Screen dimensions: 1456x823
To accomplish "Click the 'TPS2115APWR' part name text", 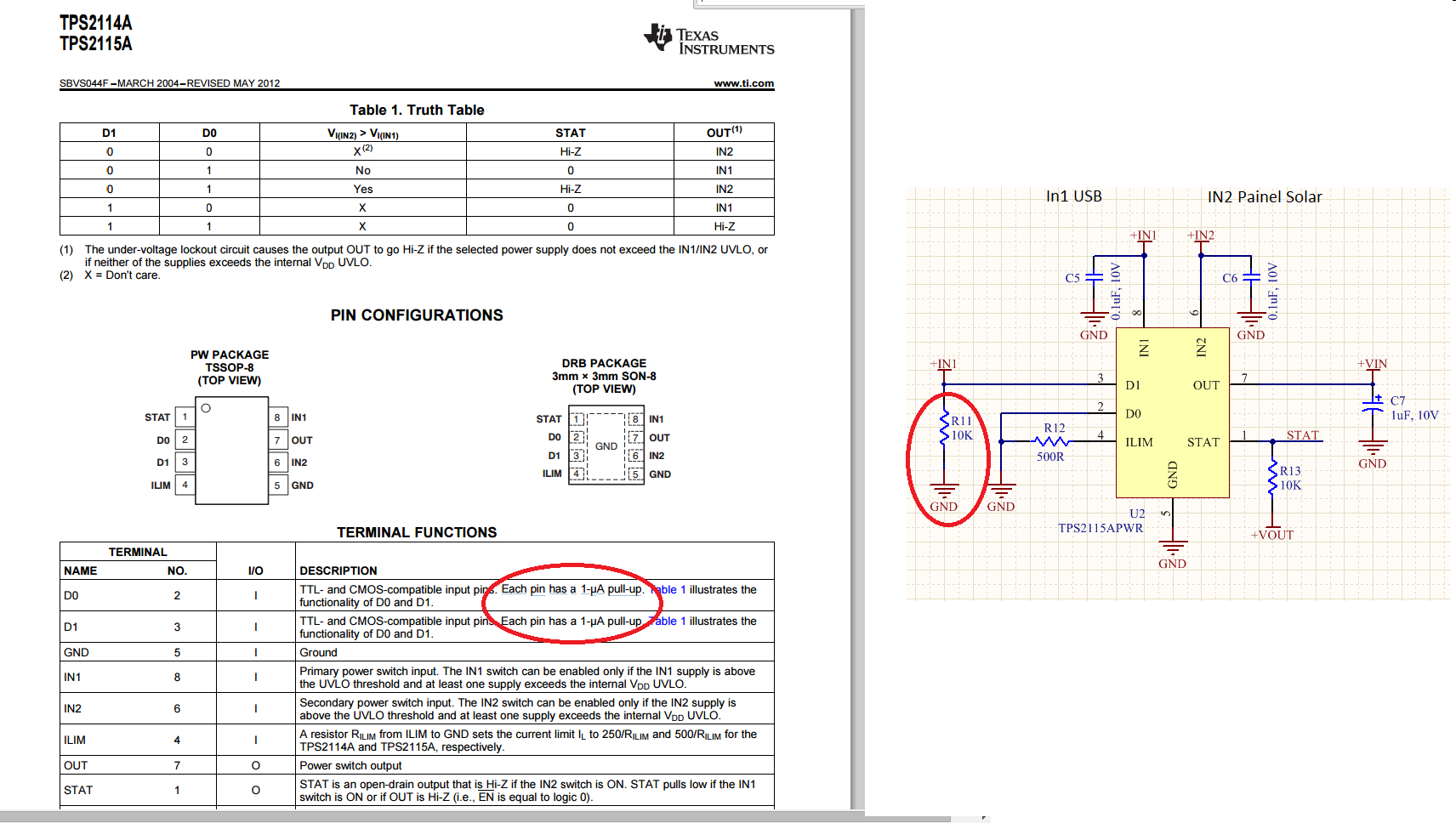I will coord(1101,528).
